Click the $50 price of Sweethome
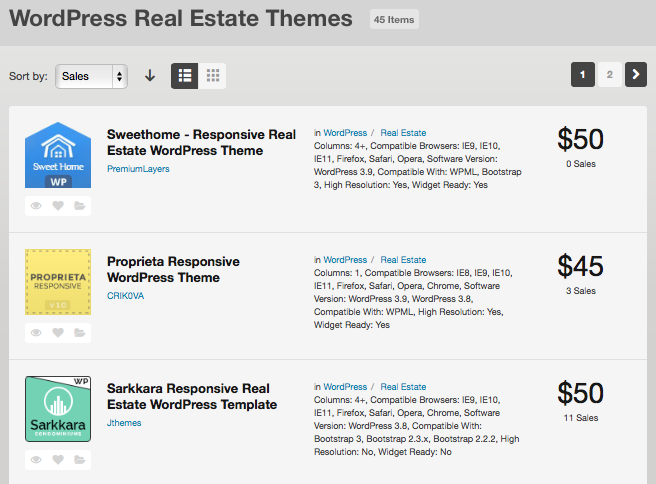The image size is (656, 484). (x=580, y=139)
